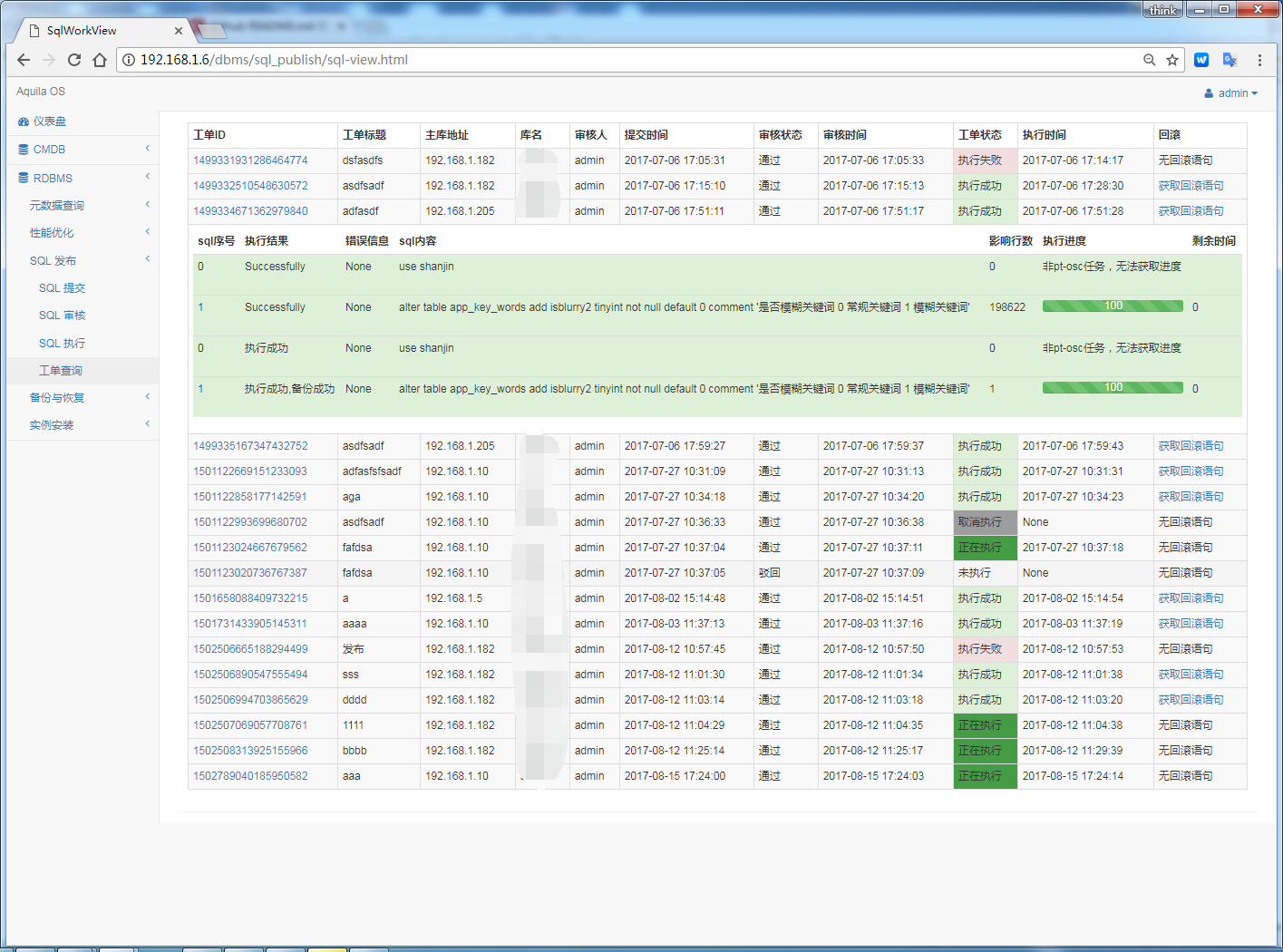1283x952 pixels.
Task: Expand the 备份与恢复 chevron
Action: (x=147, y=397)
